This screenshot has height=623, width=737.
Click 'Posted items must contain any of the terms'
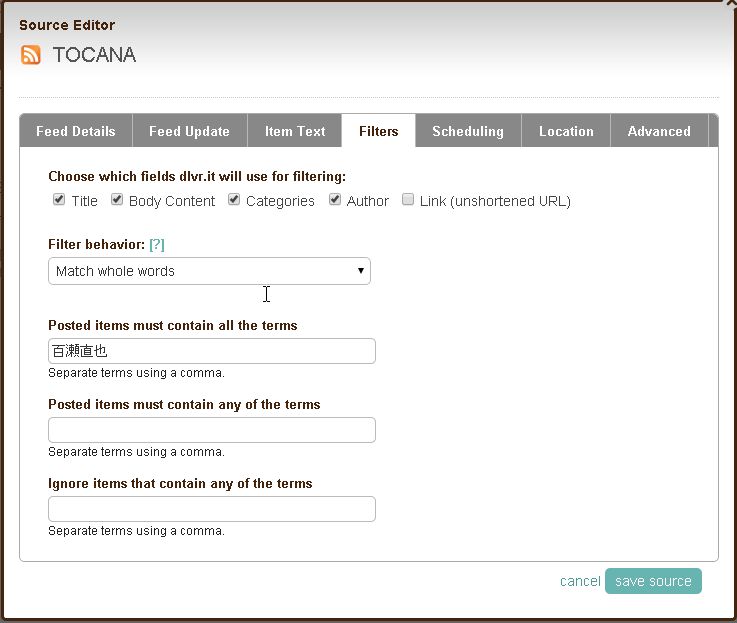tap(184, 404)
